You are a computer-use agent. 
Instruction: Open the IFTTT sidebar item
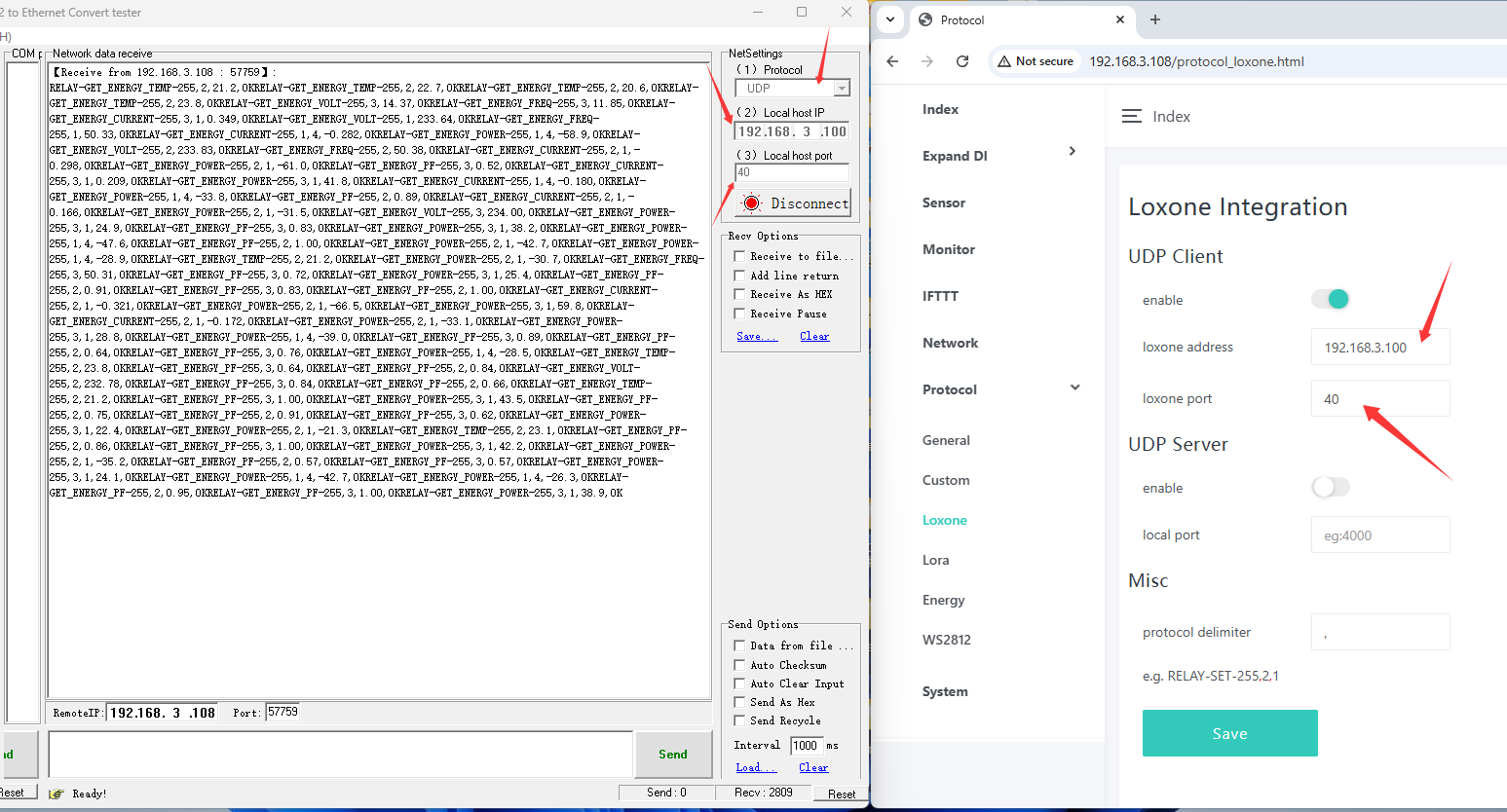tap(940, 296)
